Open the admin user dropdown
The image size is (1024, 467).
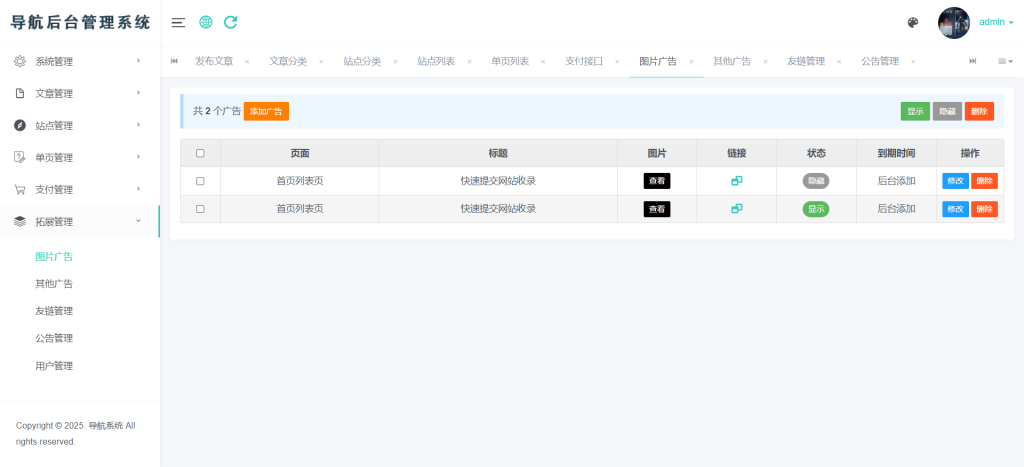click(x=996, y=22)
